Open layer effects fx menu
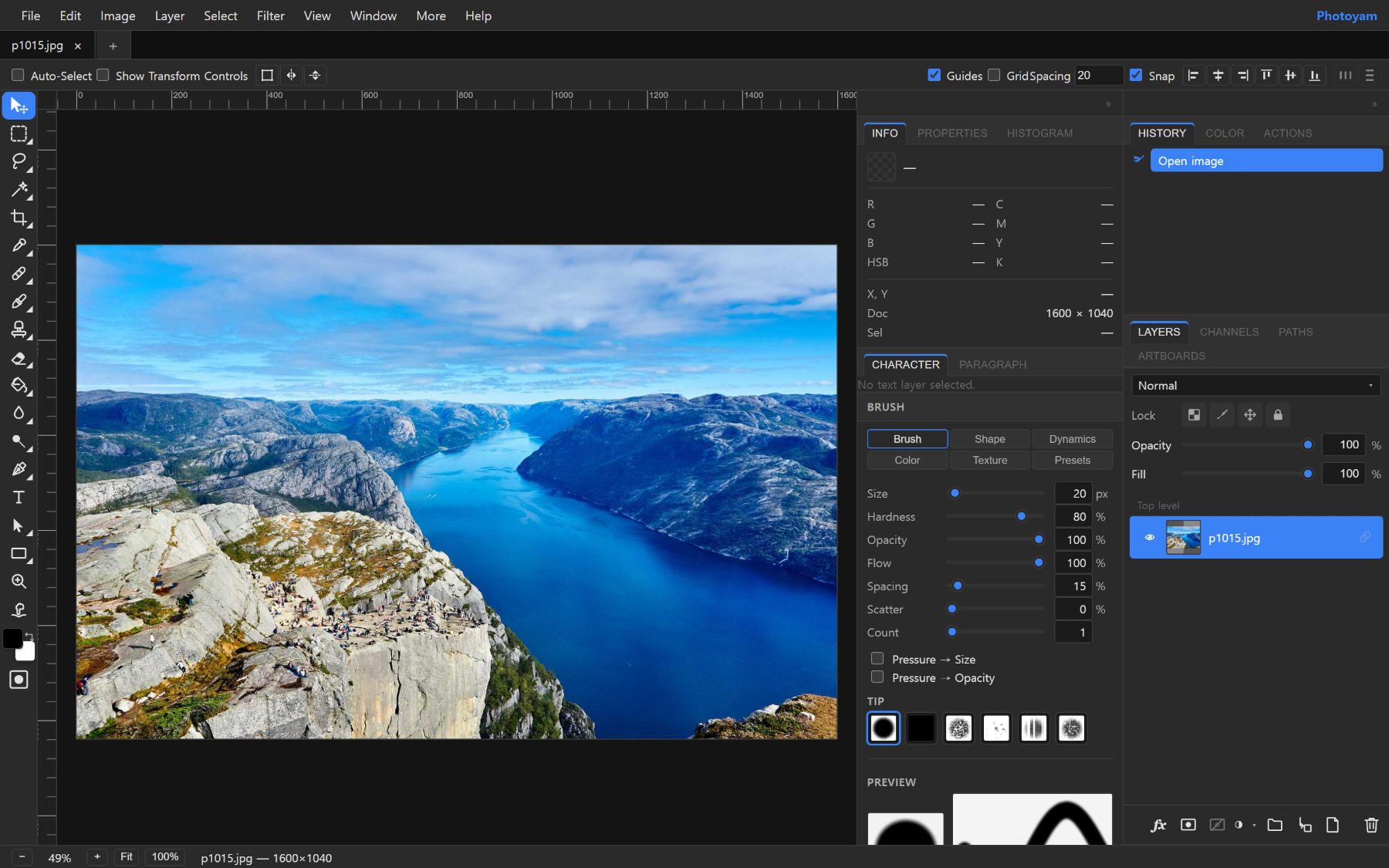Image resolution: width=1389 pixels, height=868 pixels. pos(1157,825)
